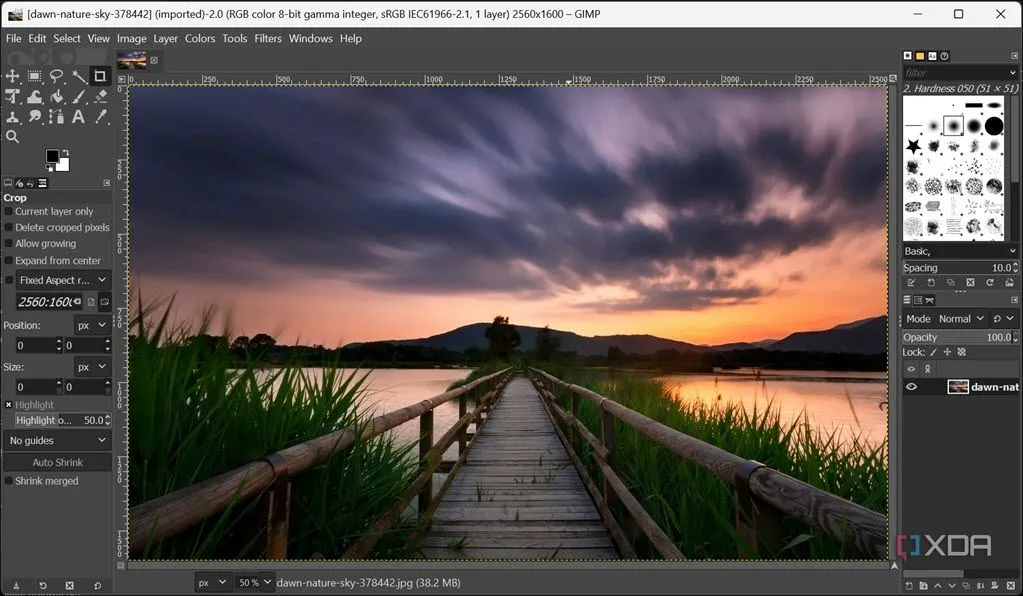Enable the Delete cropped pixels option
Image resolution: width=1023 pixels, height=596 pixels.
[x=7, y=227]
